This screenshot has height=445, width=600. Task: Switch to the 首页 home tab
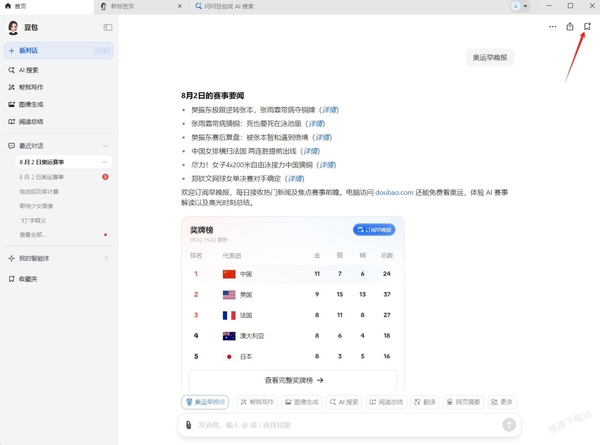coord(16,6)
